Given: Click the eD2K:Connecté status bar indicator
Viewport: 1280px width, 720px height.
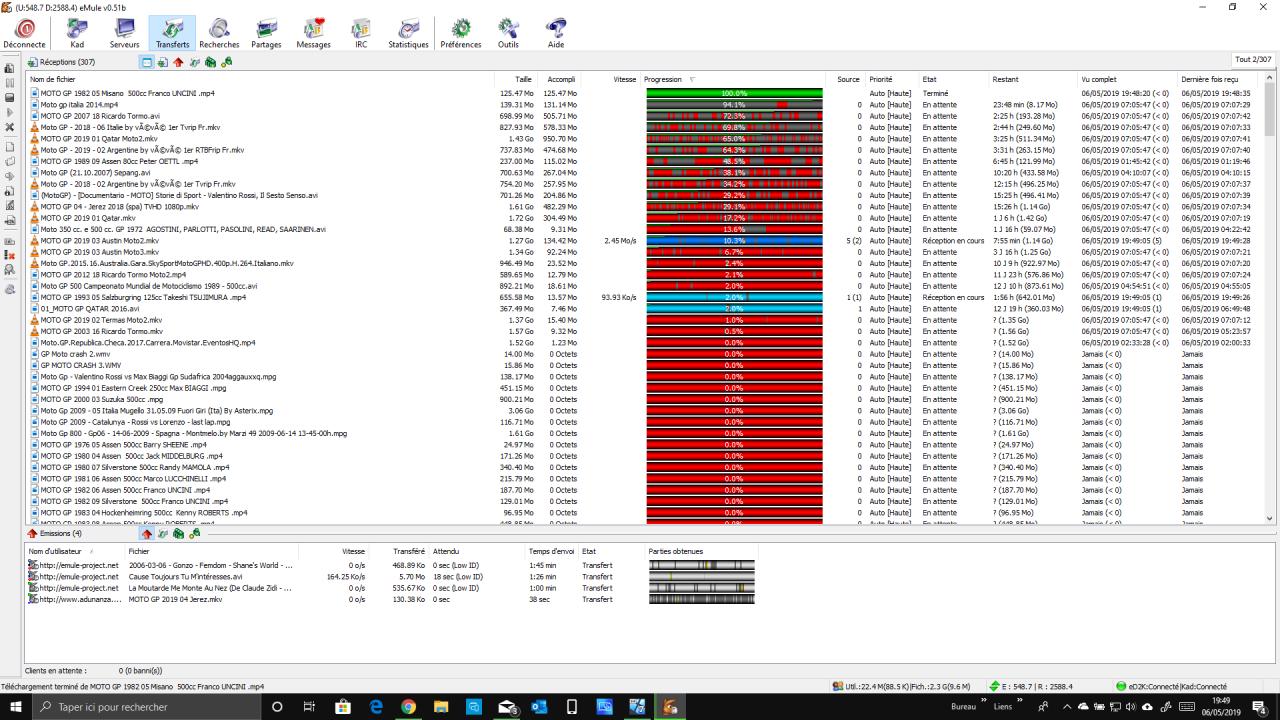Looking at the screenshot, I should [1172, 687].
